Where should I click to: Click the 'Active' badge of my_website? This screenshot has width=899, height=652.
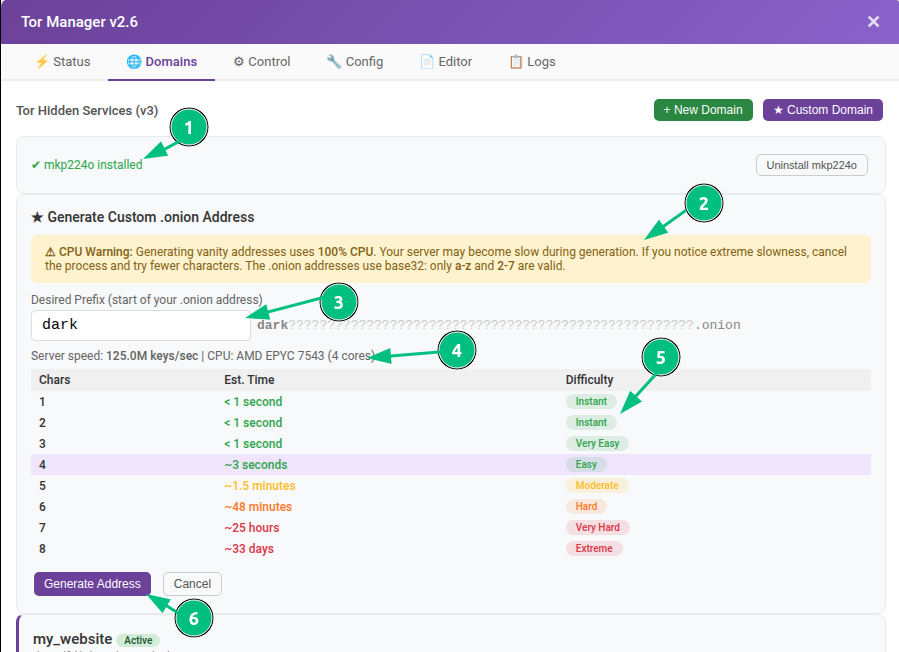click(138, 640)
